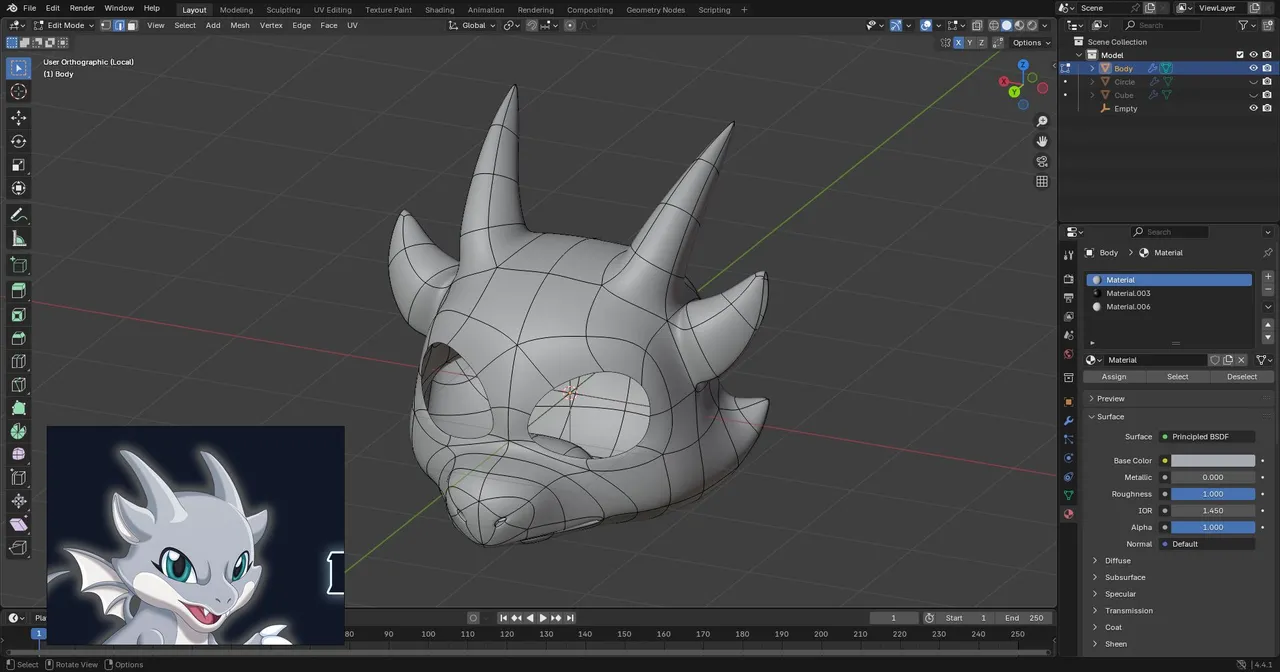1280x672 pixels.
Task: Expand the Cube object in outliner
Action: coord(1092,95)
